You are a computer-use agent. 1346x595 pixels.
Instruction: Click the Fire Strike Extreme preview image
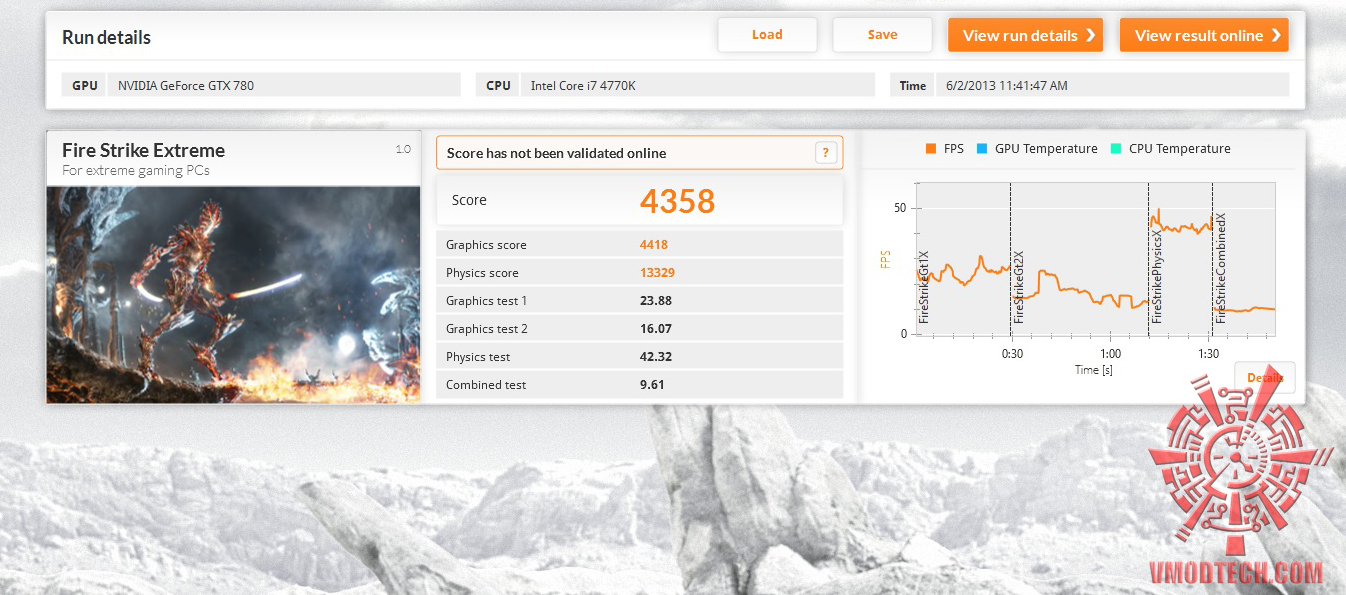click(233, 295)
